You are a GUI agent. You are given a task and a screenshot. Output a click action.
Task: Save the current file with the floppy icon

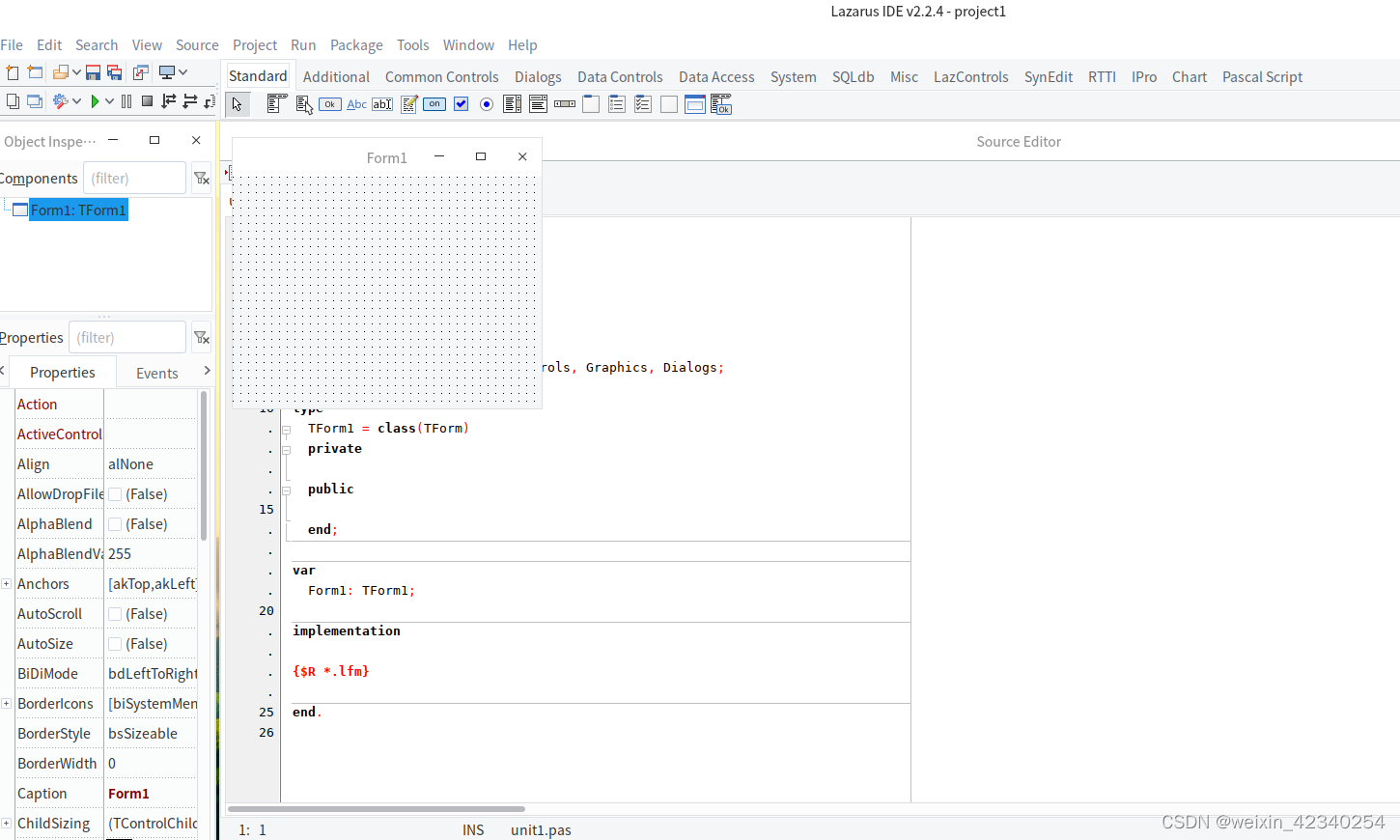pos(93,72)
